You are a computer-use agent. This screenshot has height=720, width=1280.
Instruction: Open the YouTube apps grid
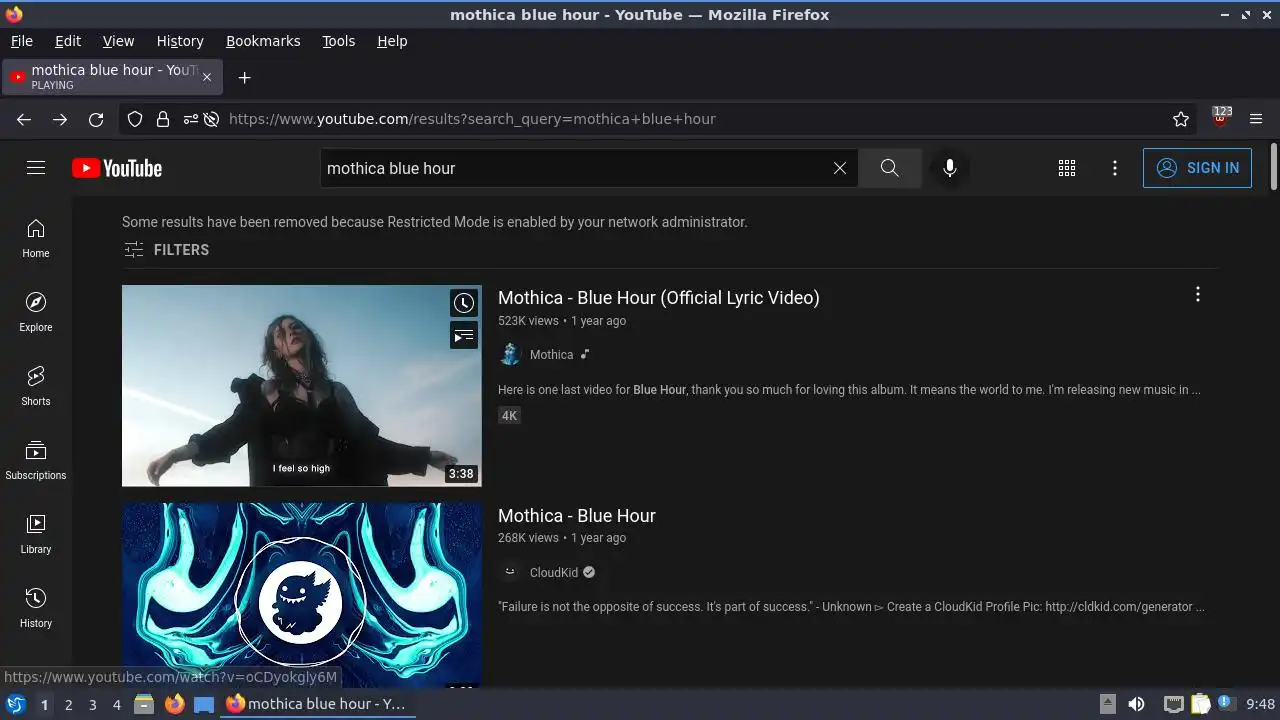pyautogui.click(x=1067, y=168)
